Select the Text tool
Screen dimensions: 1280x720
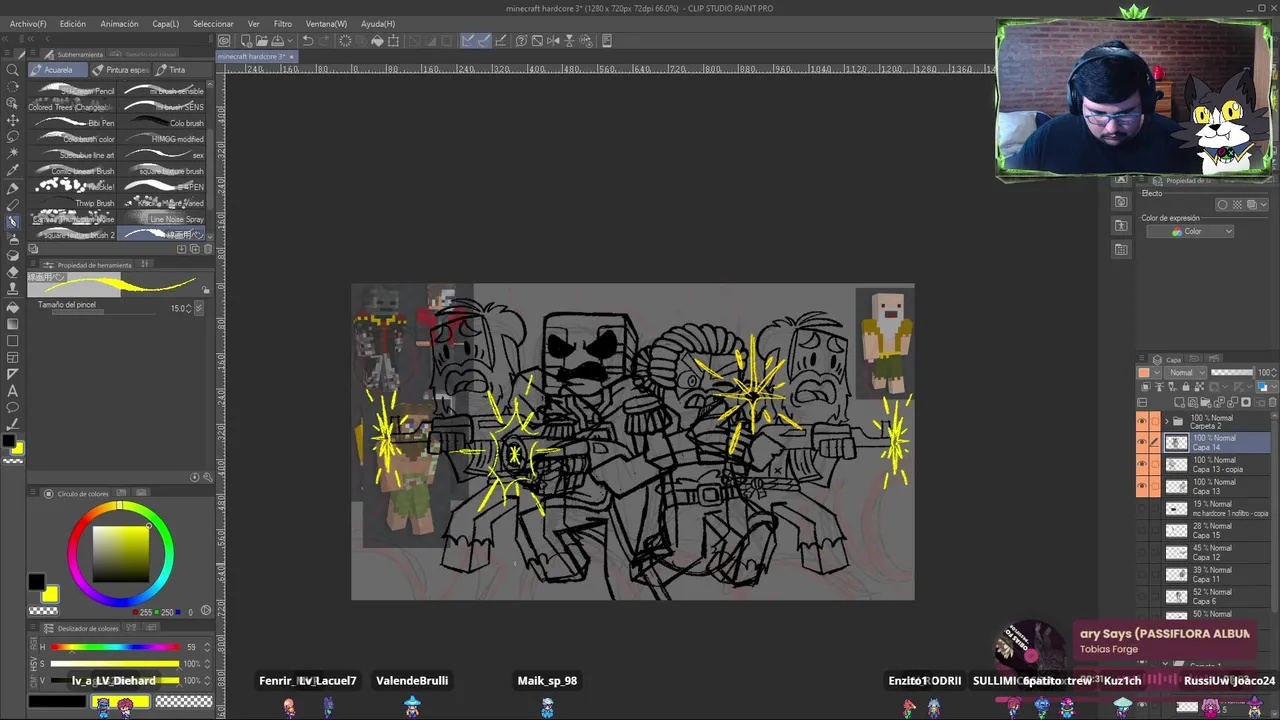(12, 391)
